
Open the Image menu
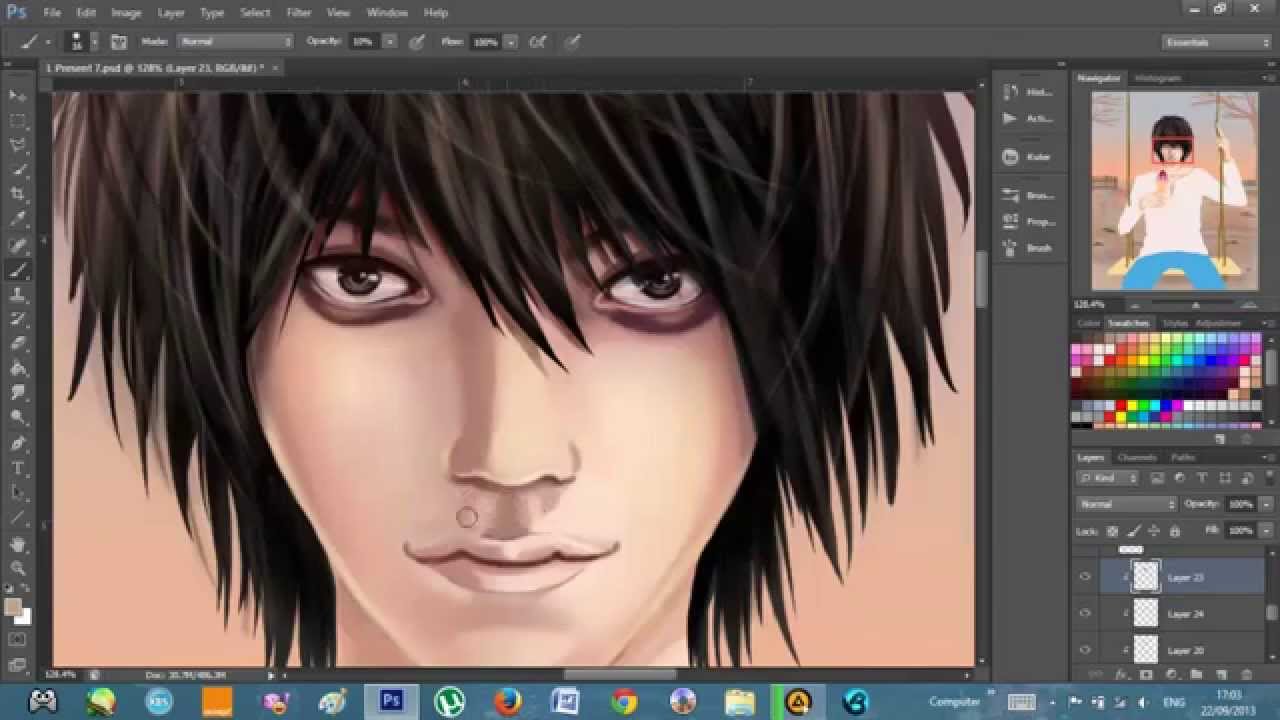pyautogui.click(x=126, y=13)
